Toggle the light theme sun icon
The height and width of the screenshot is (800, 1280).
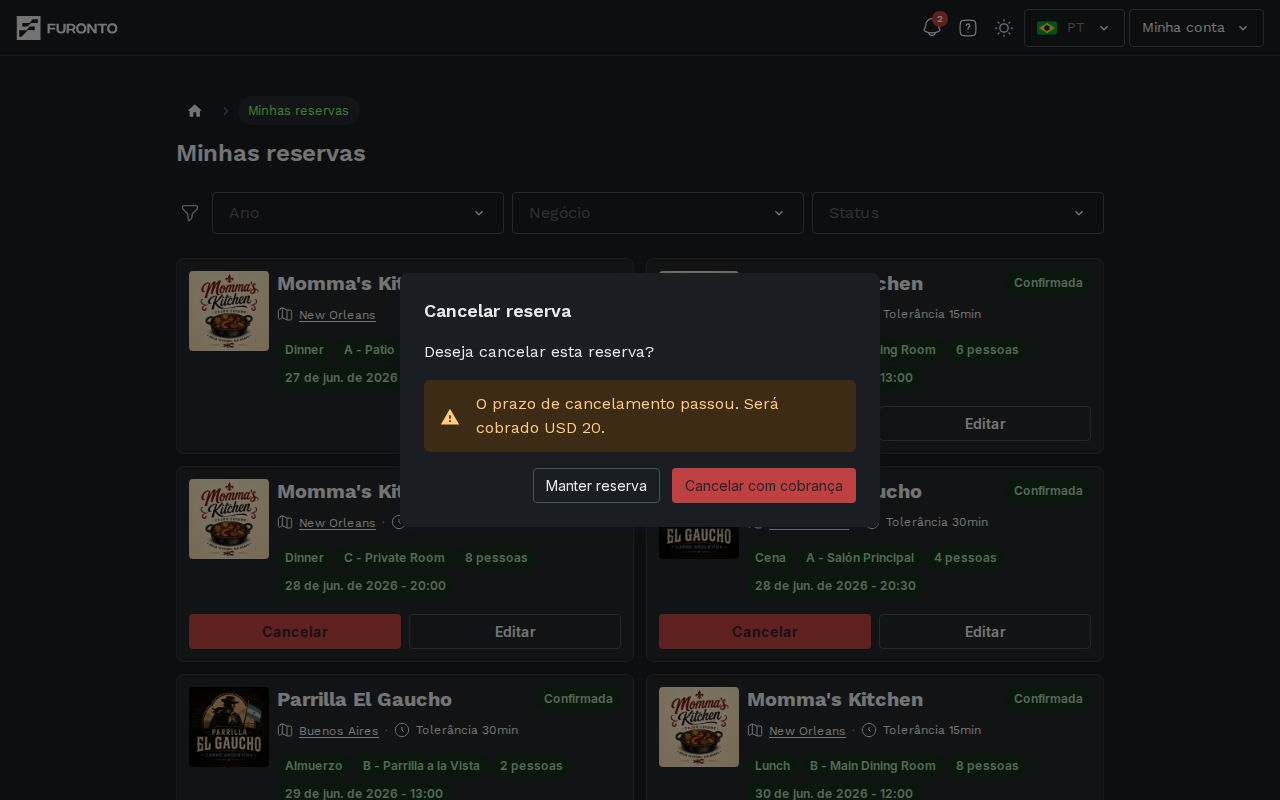coord(1004,28)
